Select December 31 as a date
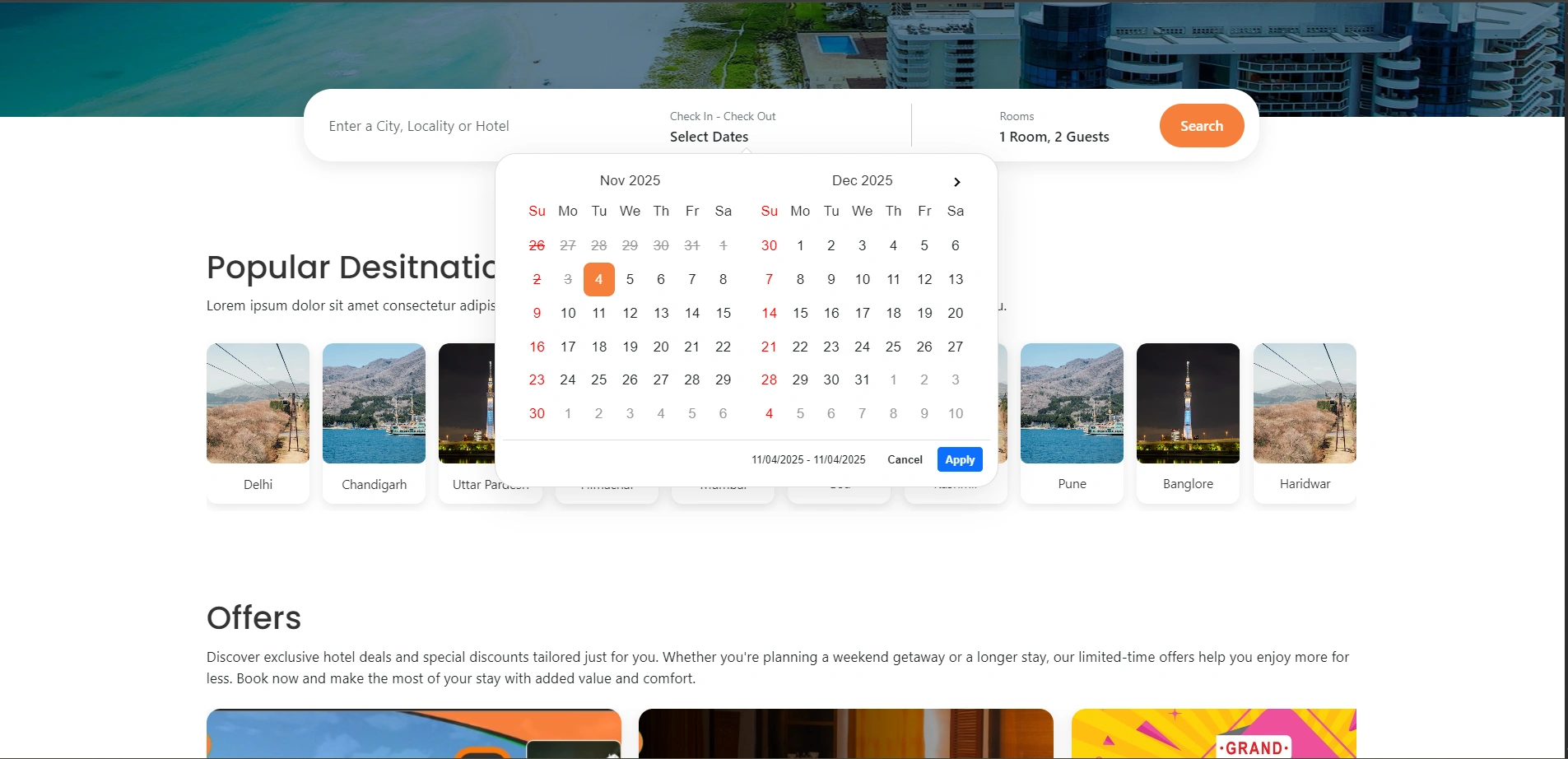This screenshot has width=1568, height=759. pos(862,379)
